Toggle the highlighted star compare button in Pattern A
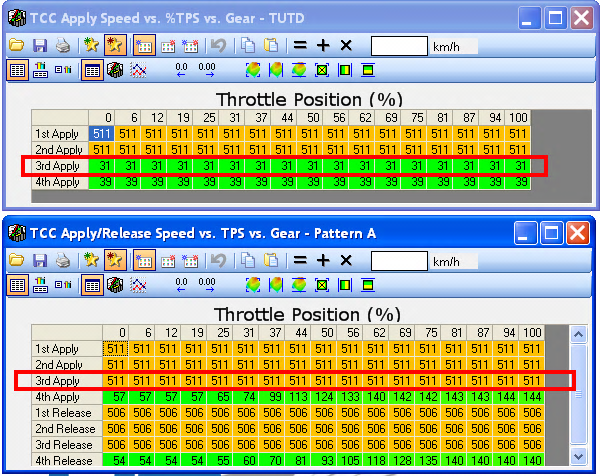This screenshot has height=476, width=600. tap(115, 260)
